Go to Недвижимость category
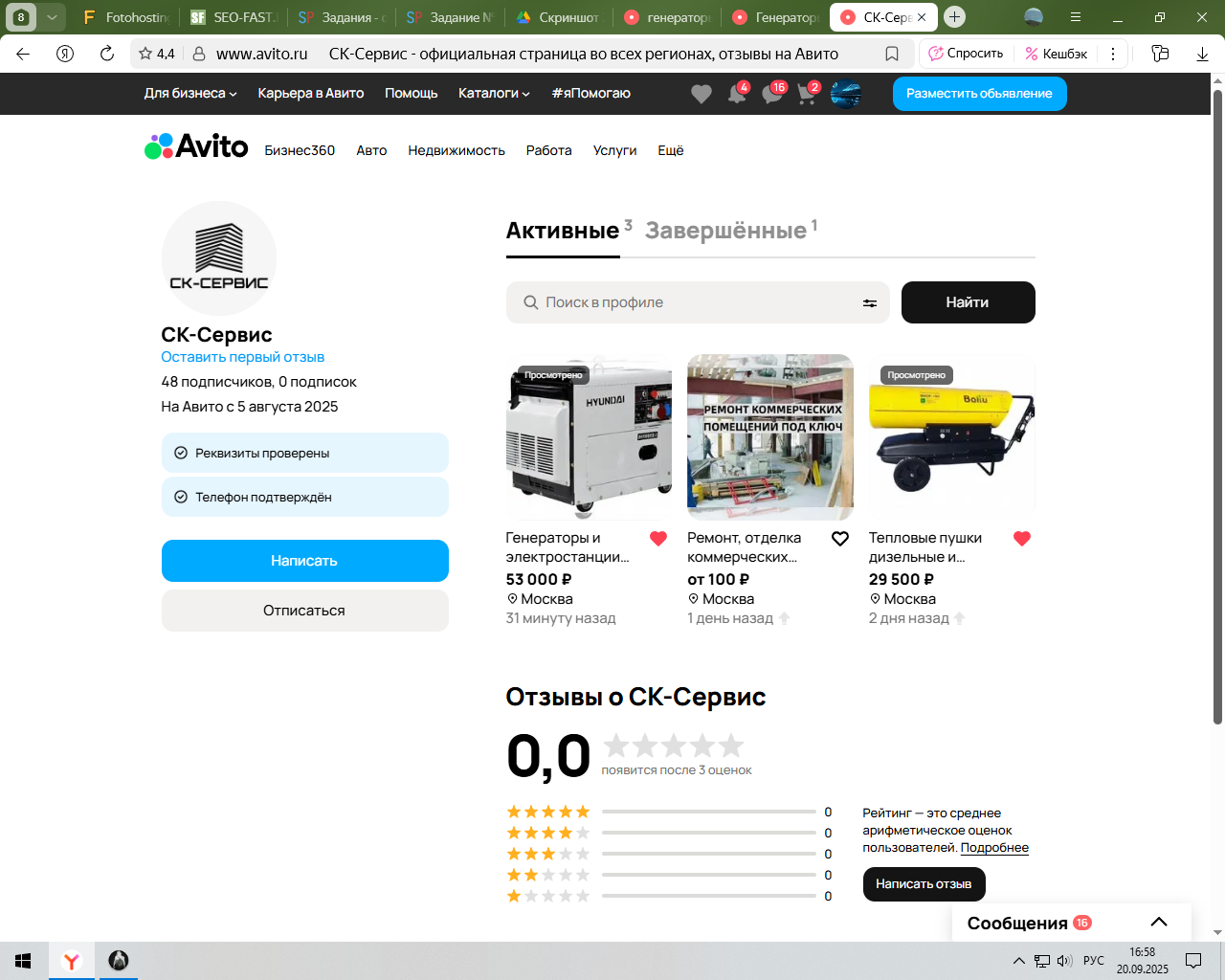The height and width of the screenshot is (980, 1225). tap(457, 150)
